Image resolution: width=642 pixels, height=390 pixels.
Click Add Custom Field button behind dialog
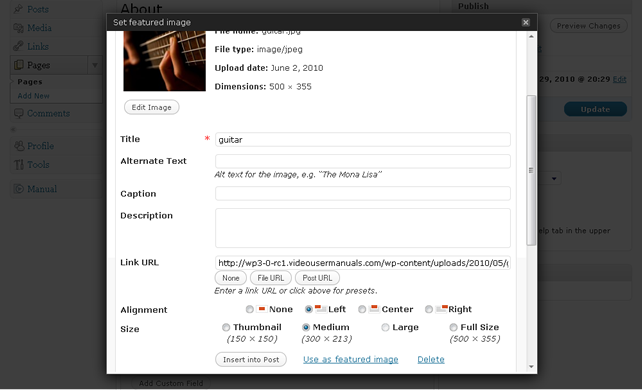pos(171,383)
